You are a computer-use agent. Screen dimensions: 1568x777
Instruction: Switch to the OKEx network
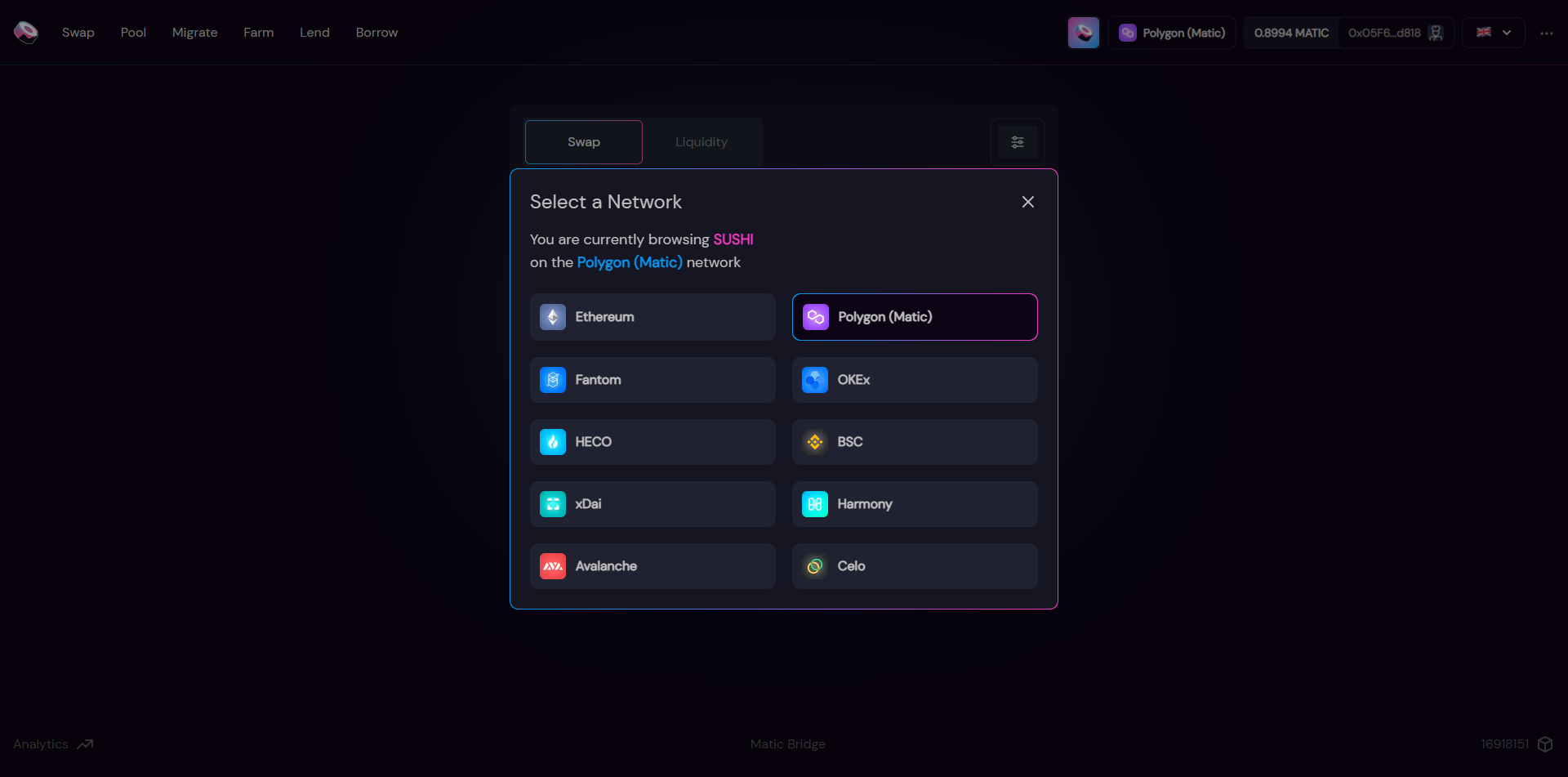pos(915,380)
